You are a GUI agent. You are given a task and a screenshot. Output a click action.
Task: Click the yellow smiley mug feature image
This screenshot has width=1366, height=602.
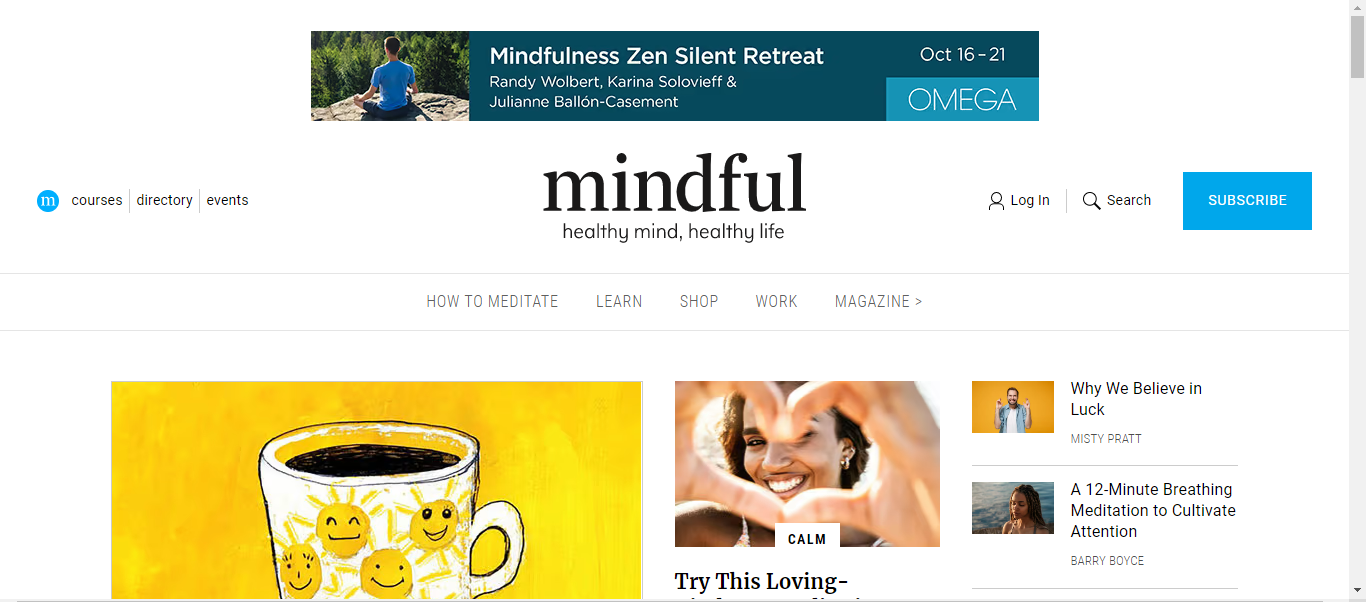376,490
